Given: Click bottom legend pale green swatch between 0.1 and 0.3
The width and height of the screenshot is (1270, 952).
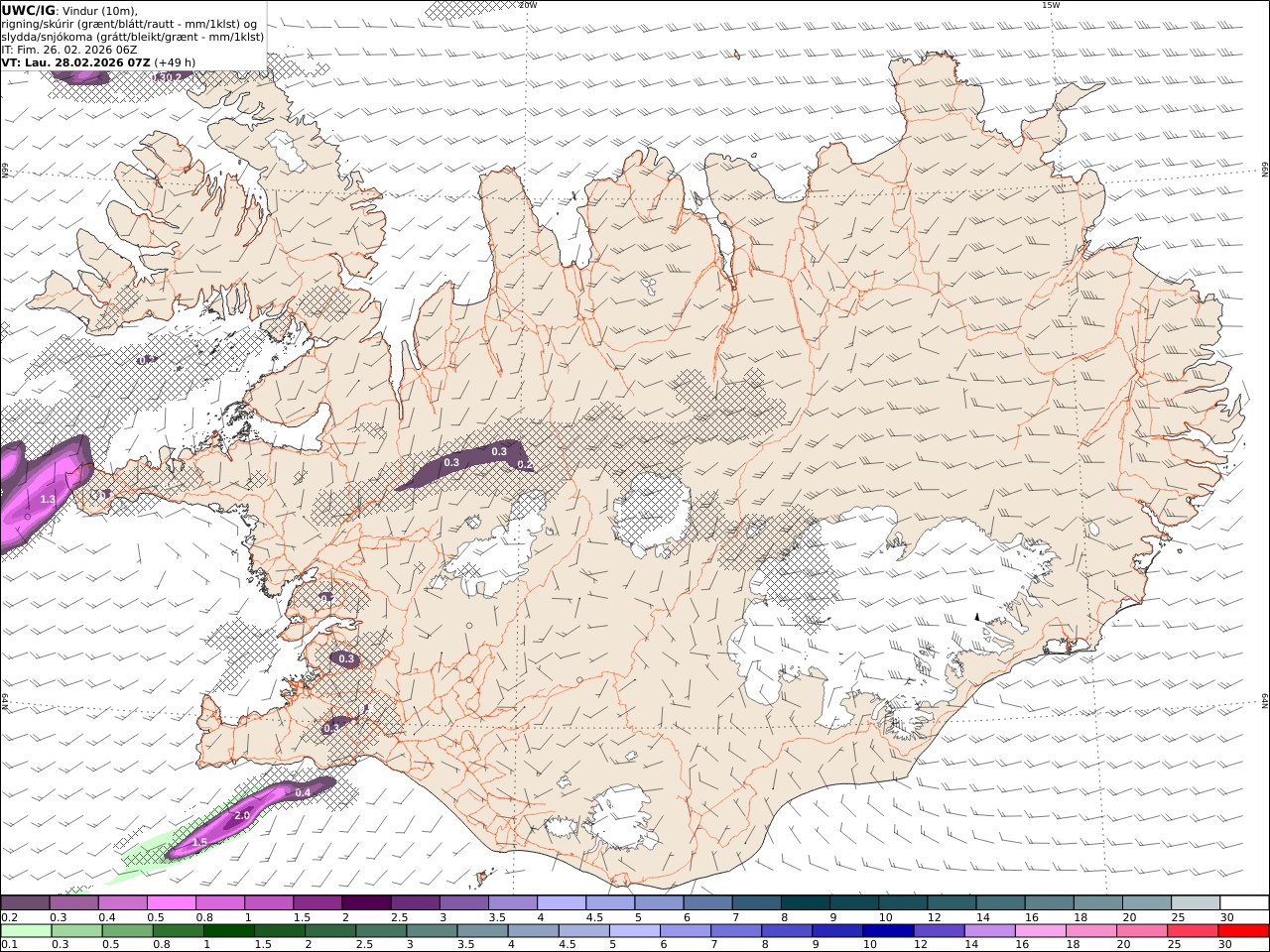Looking at the screenshot, I should (x=27, y=930).
